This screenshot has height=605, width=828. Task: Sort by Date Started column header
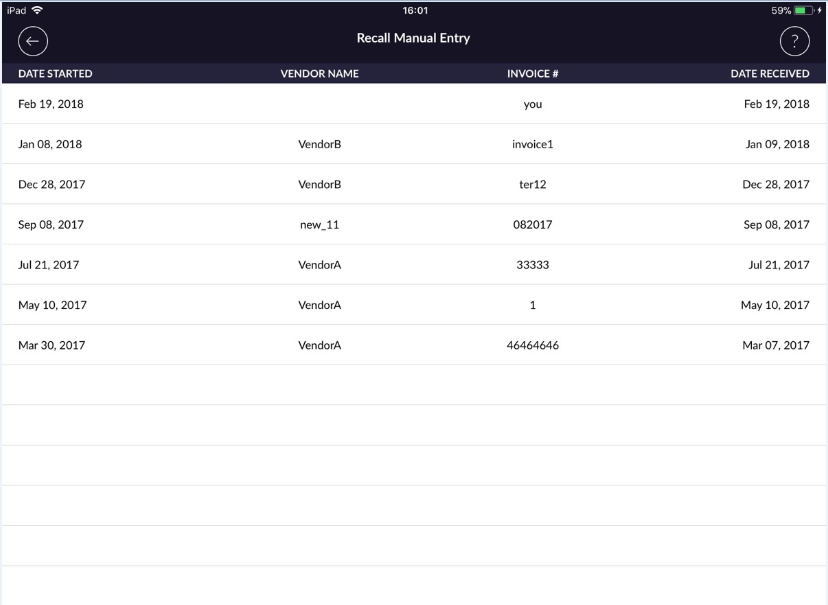(55, 74)
